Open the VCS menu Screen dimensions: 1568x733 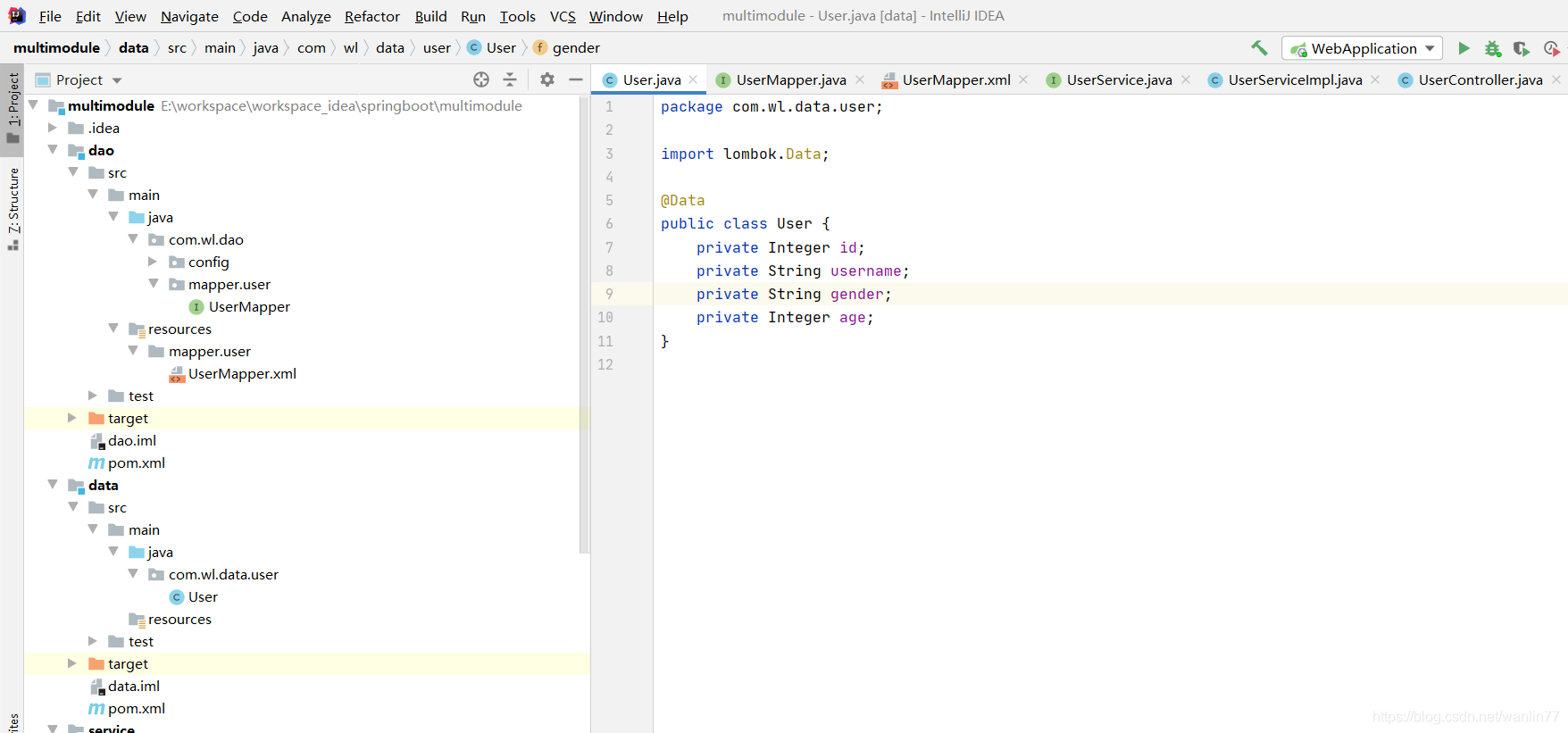click(563, 16)
